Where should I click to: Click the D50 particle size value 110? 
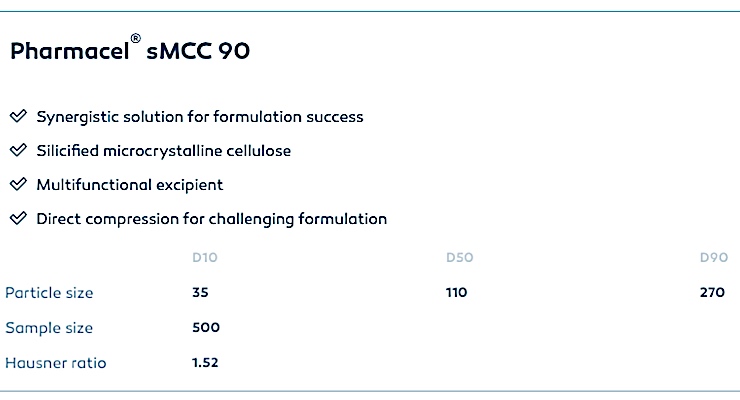pyautogui.click(x=456, y=293)
